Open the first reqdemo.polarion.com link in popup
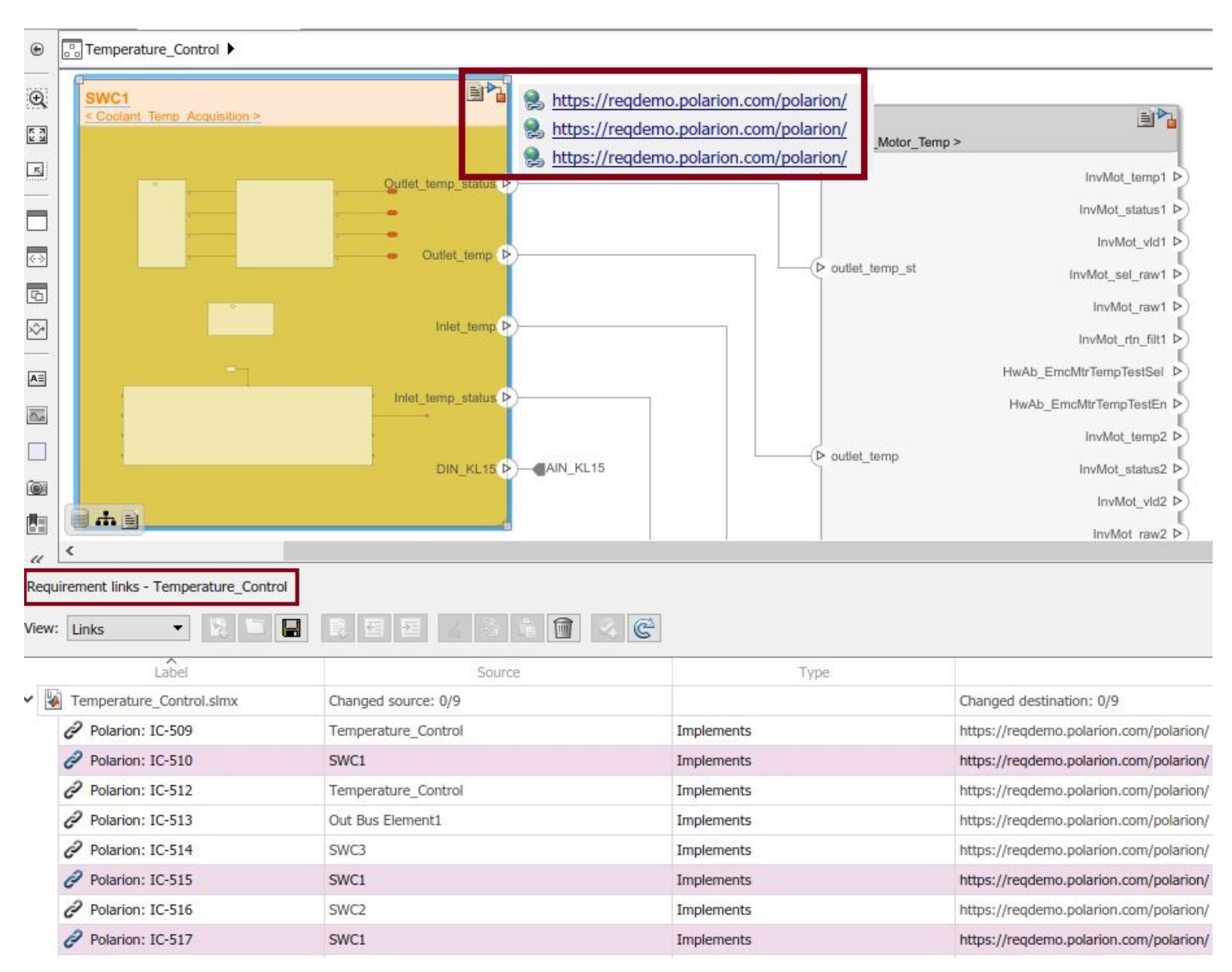The height and width of the screenshot is (972, 1232). pos(699,100)
